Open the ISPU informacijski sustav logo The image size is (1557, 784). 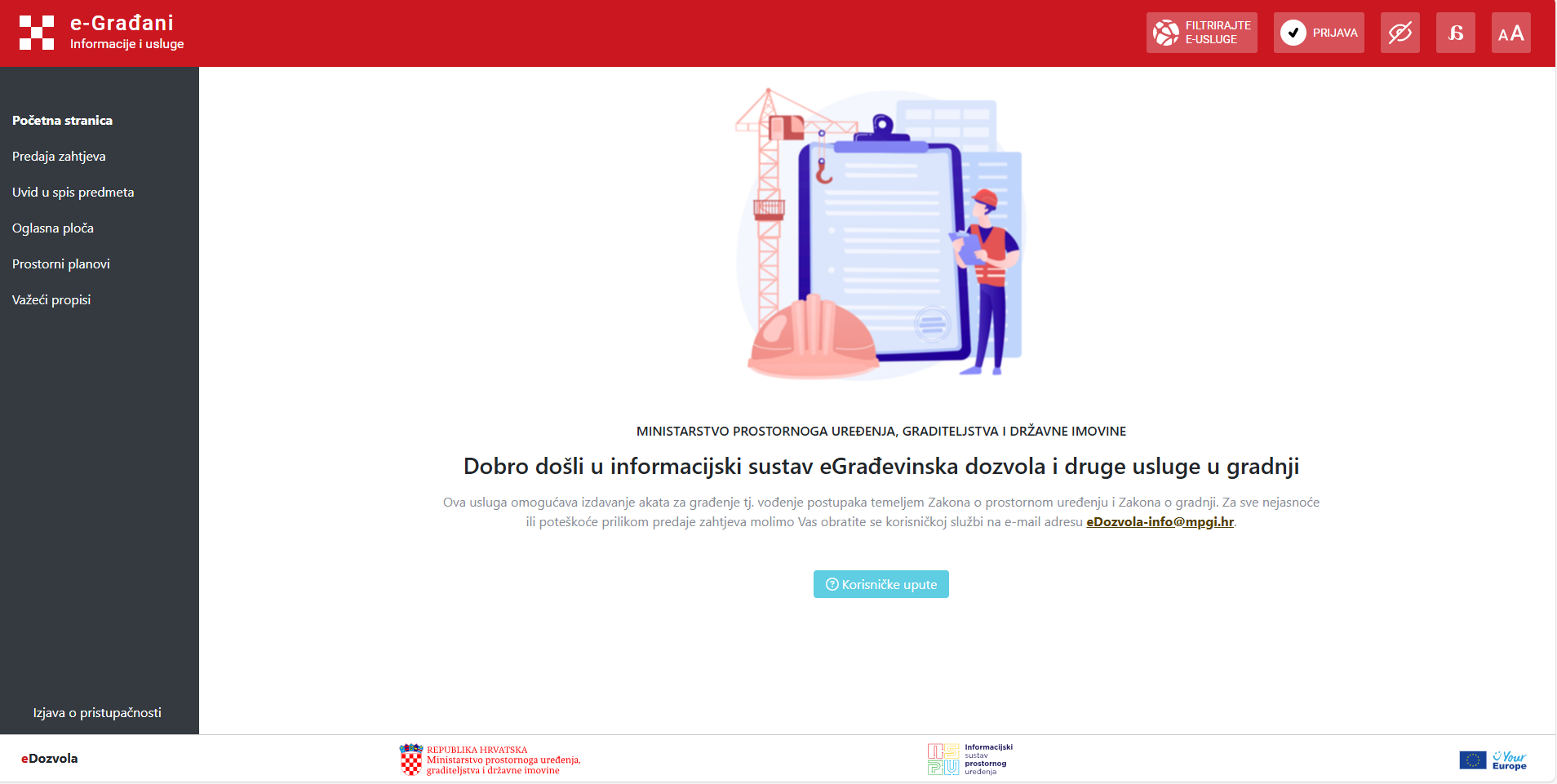[969, 760]
